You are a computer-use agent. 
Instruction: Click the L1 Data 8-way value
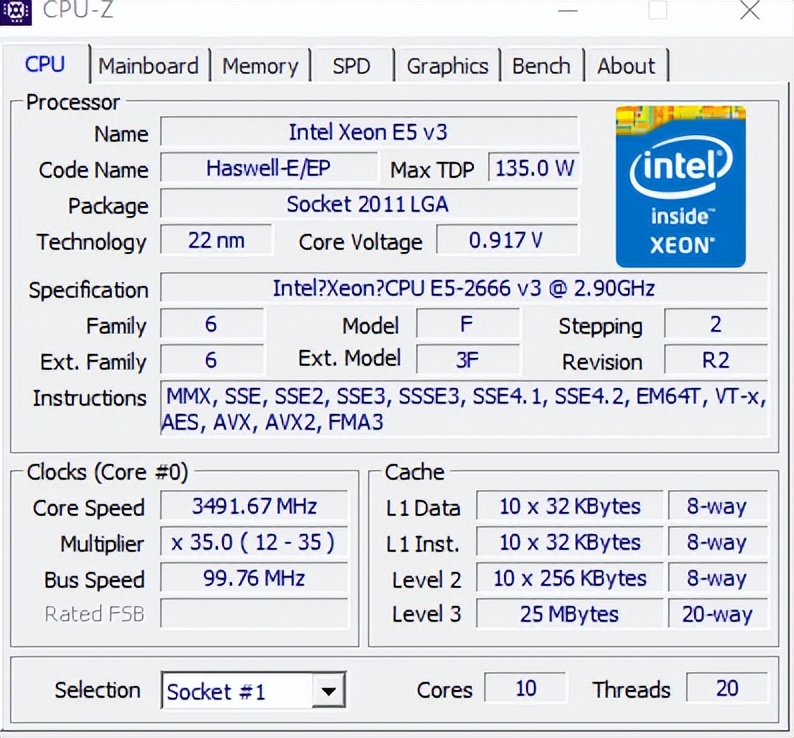pos(718,506)
